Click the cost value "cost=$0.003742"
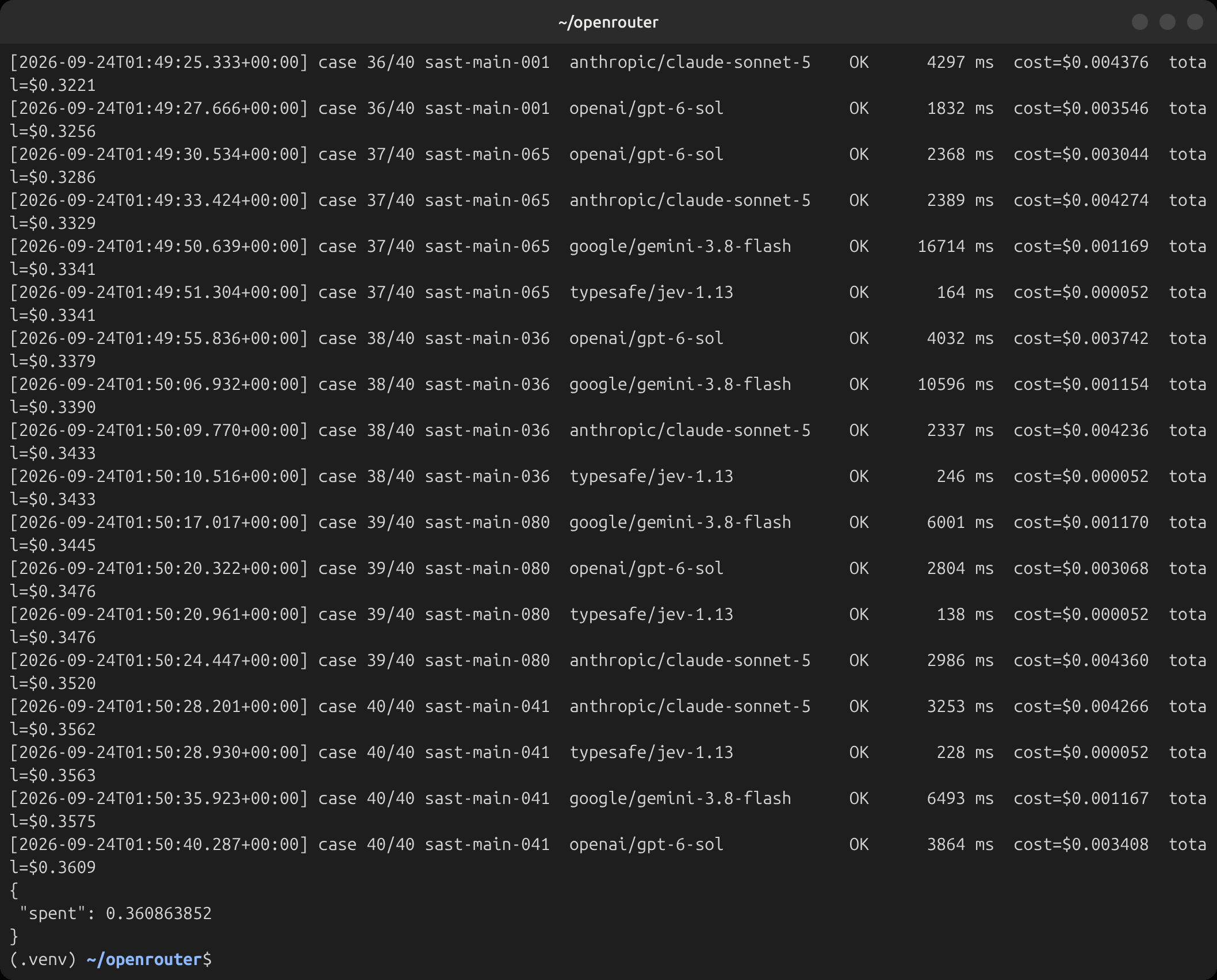 (x=1081, y=338)
